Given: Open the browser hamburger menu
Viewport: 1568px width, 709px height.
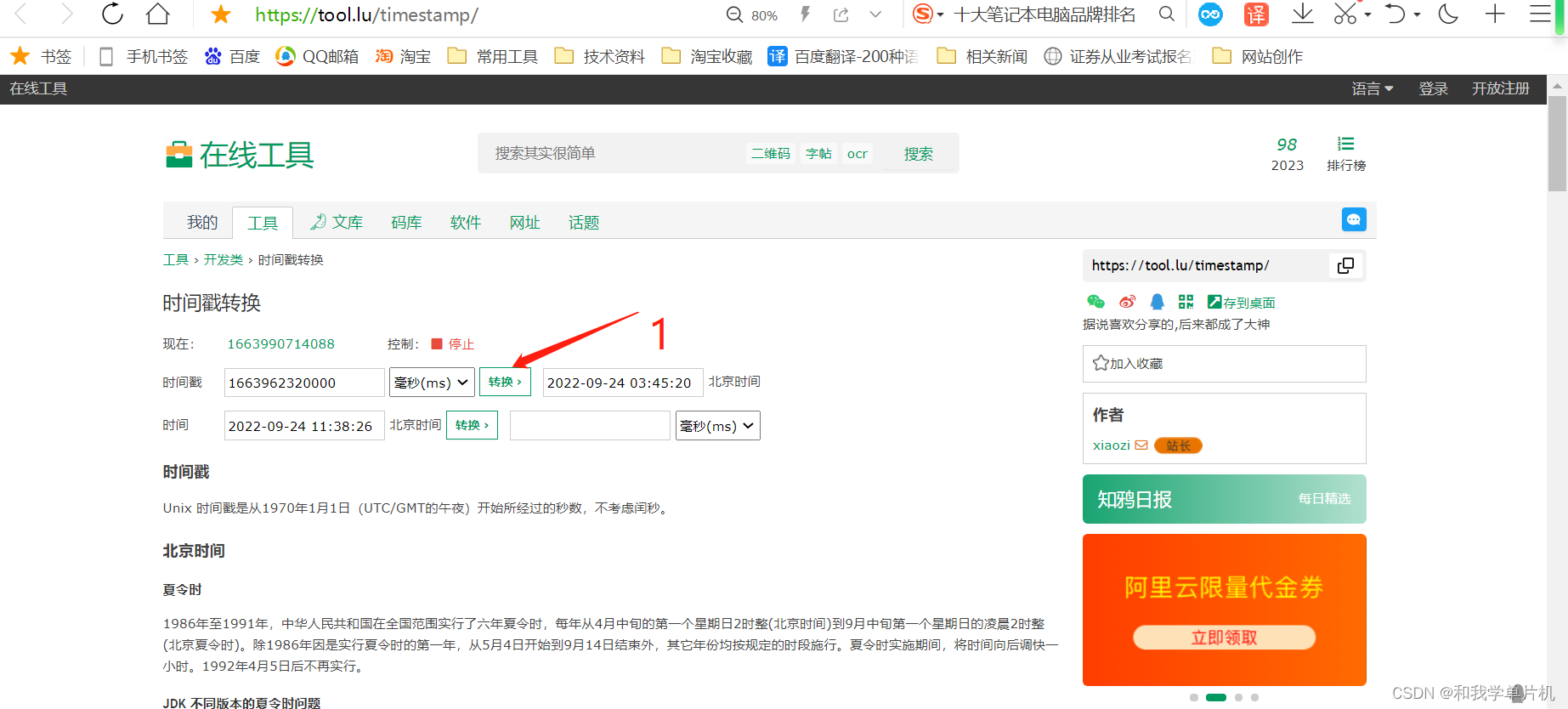Looking at the screenshot, I should (1540, 14).
